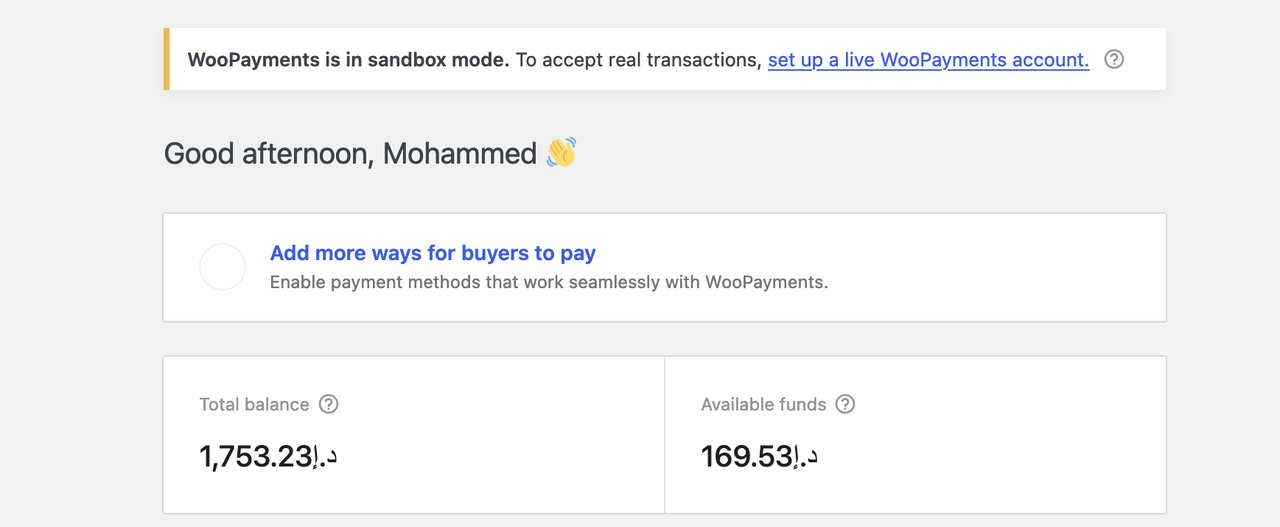Click the bold 'WooPayments is in sandbox mode' text
Screen dimensions: 1280x527
coord(348,60)
